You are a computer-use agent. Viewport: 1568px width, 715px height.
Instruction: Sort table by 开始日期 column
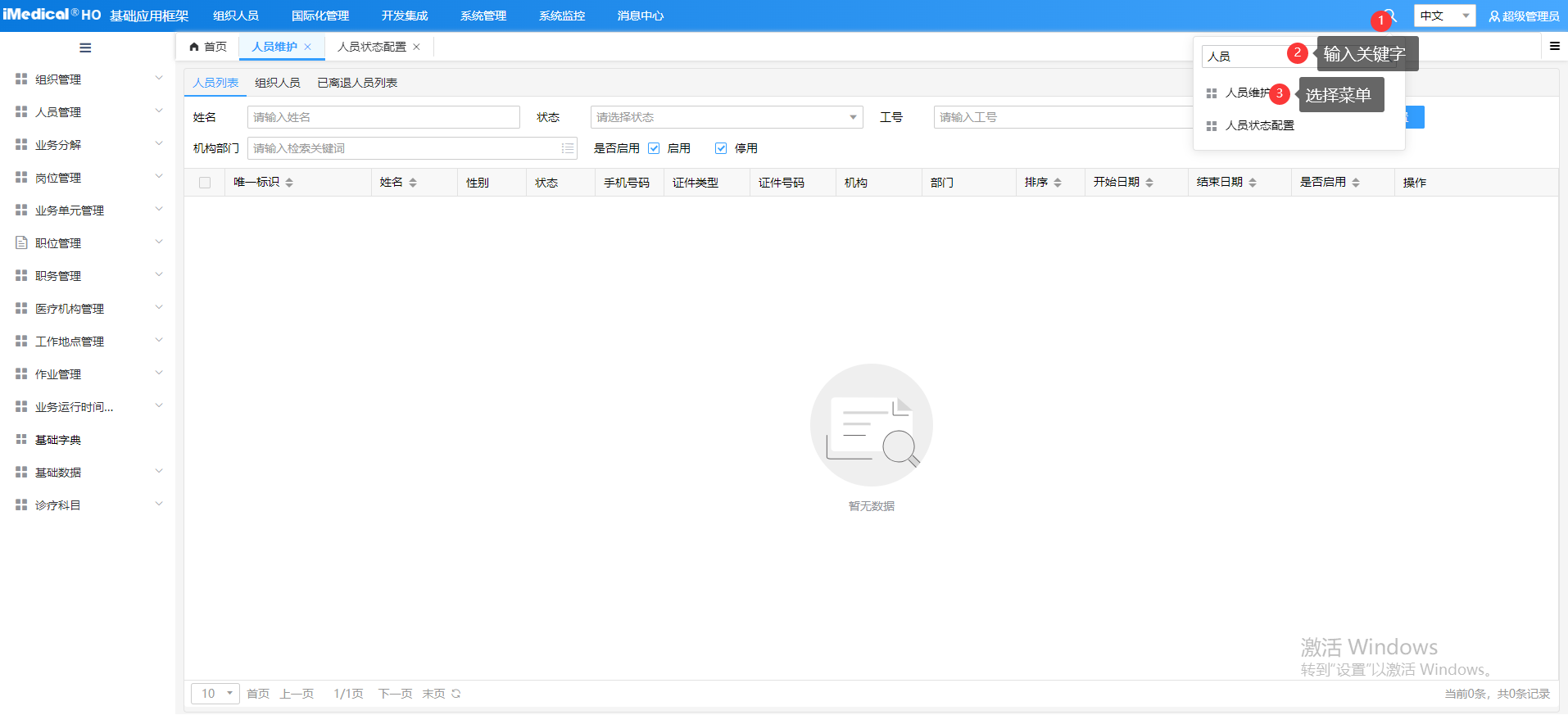click(x=1149, y=183)
